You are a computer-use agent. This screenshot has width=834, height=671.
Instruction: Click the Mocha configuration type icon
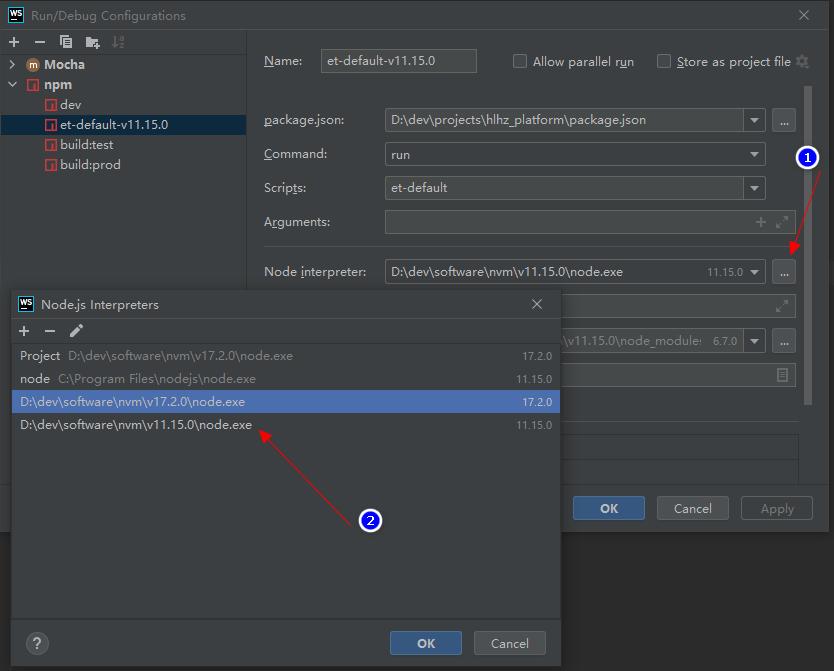[33, 65]
